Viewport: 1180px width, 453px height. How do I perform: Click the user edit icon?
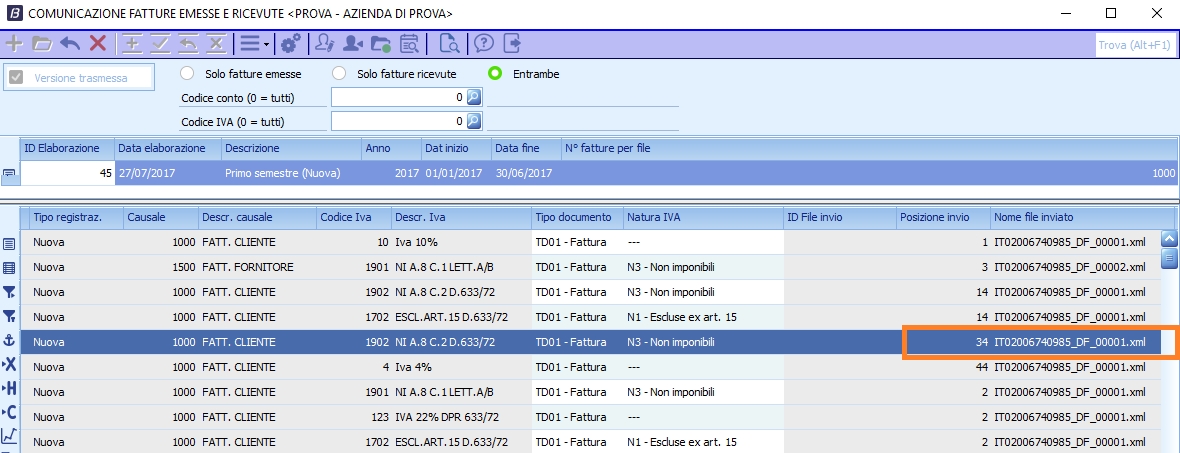(x=325, y=44)
